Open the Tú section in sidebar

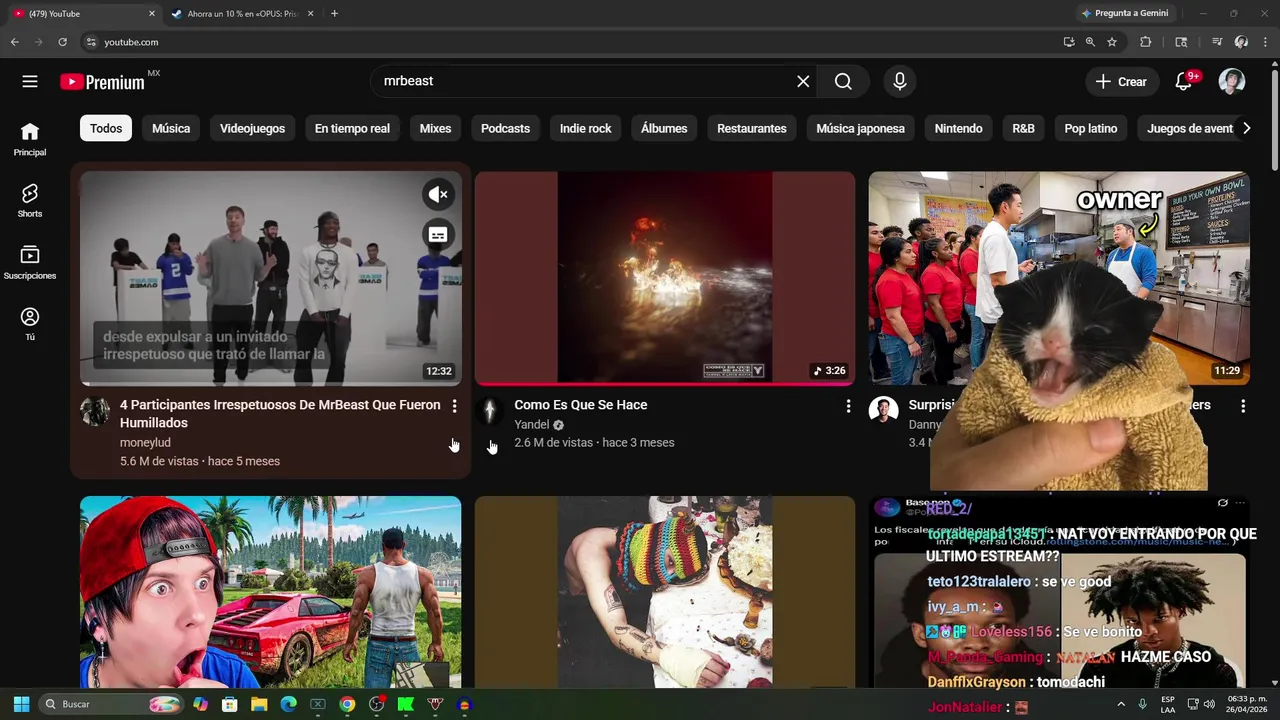point(30,324)
